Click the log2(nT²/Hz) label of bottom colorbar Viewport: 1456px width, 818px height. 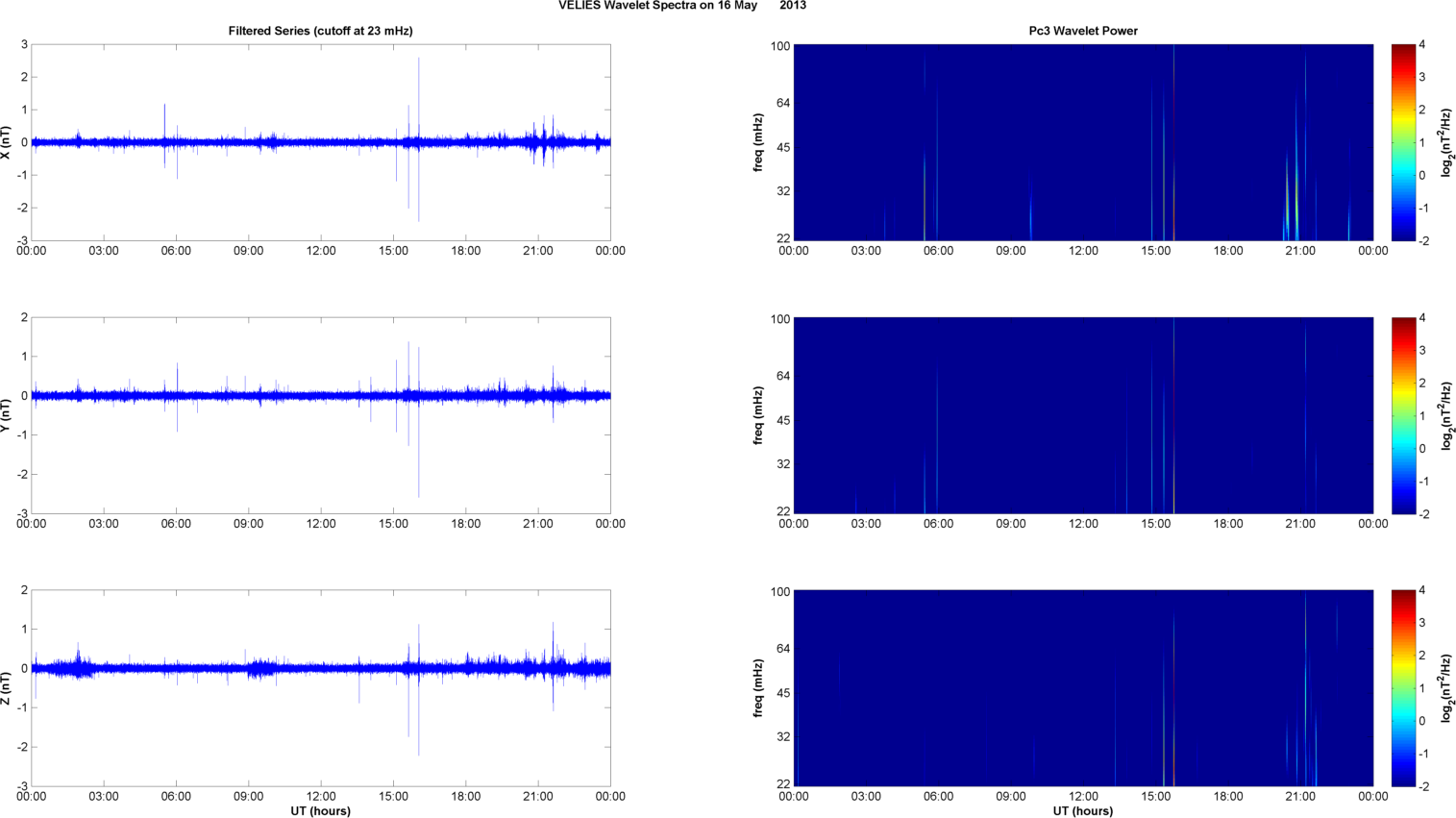pyautogui.click(x=1446, y=688)
